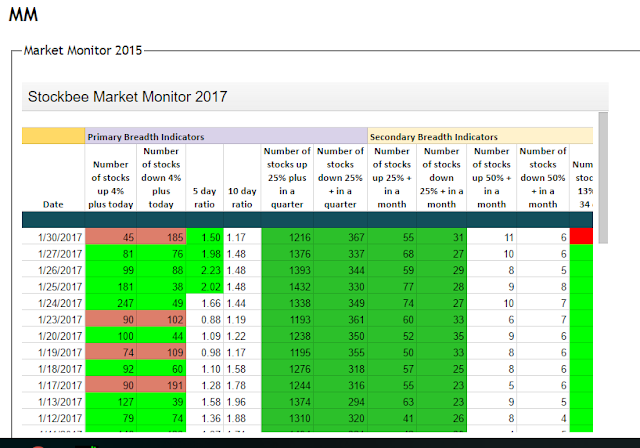Select the 'Secondary Breadth Indicators' header cell
The image size is (640, 448).
click(x=480, y=136)
